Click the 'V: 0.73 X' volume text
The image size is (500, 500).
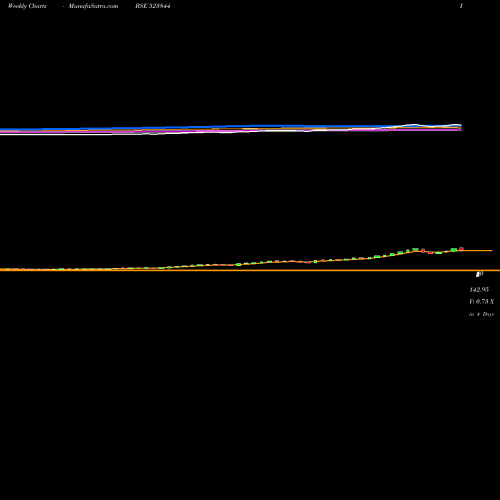pos(481,302)
